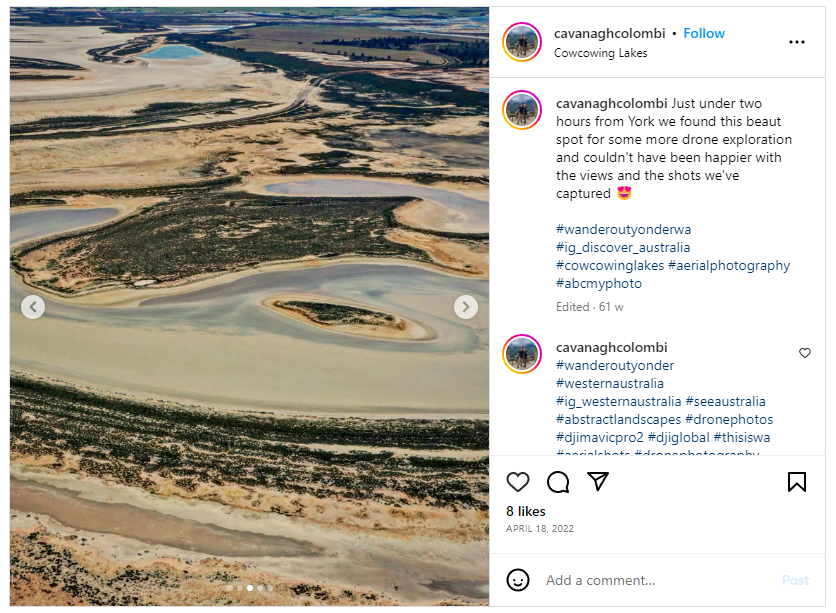This screenshot has width=836, height=613.
Task: Click the Post comment button
Action: point(795,580)
